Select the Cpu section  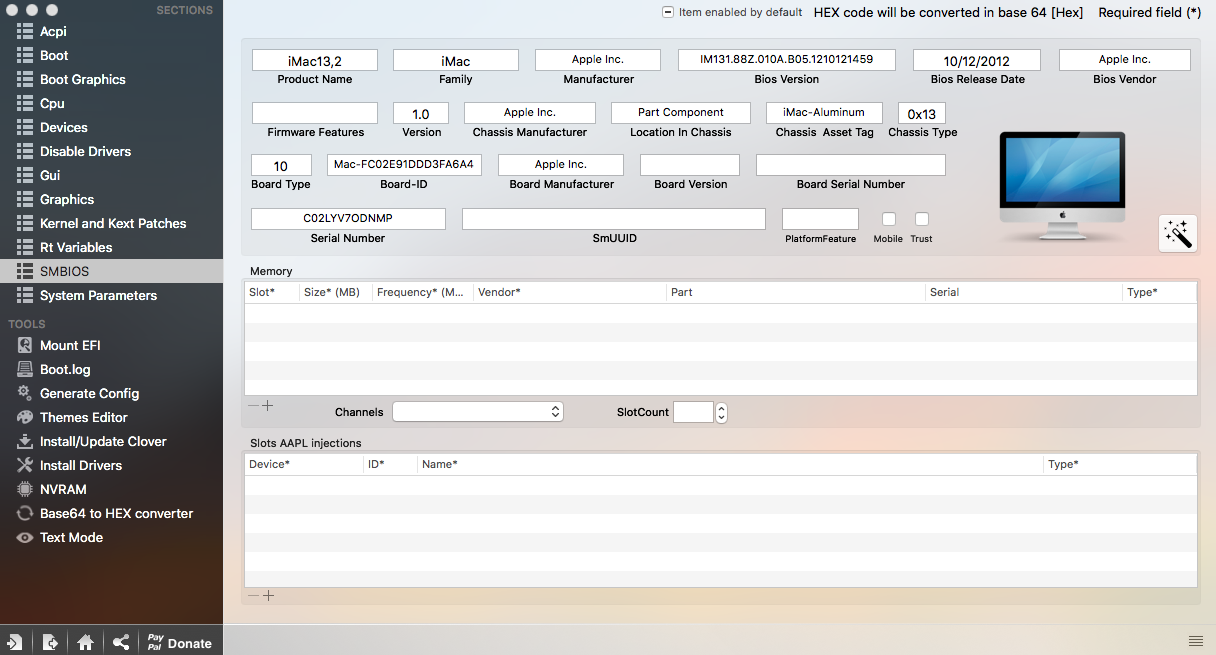click(111, 103)
